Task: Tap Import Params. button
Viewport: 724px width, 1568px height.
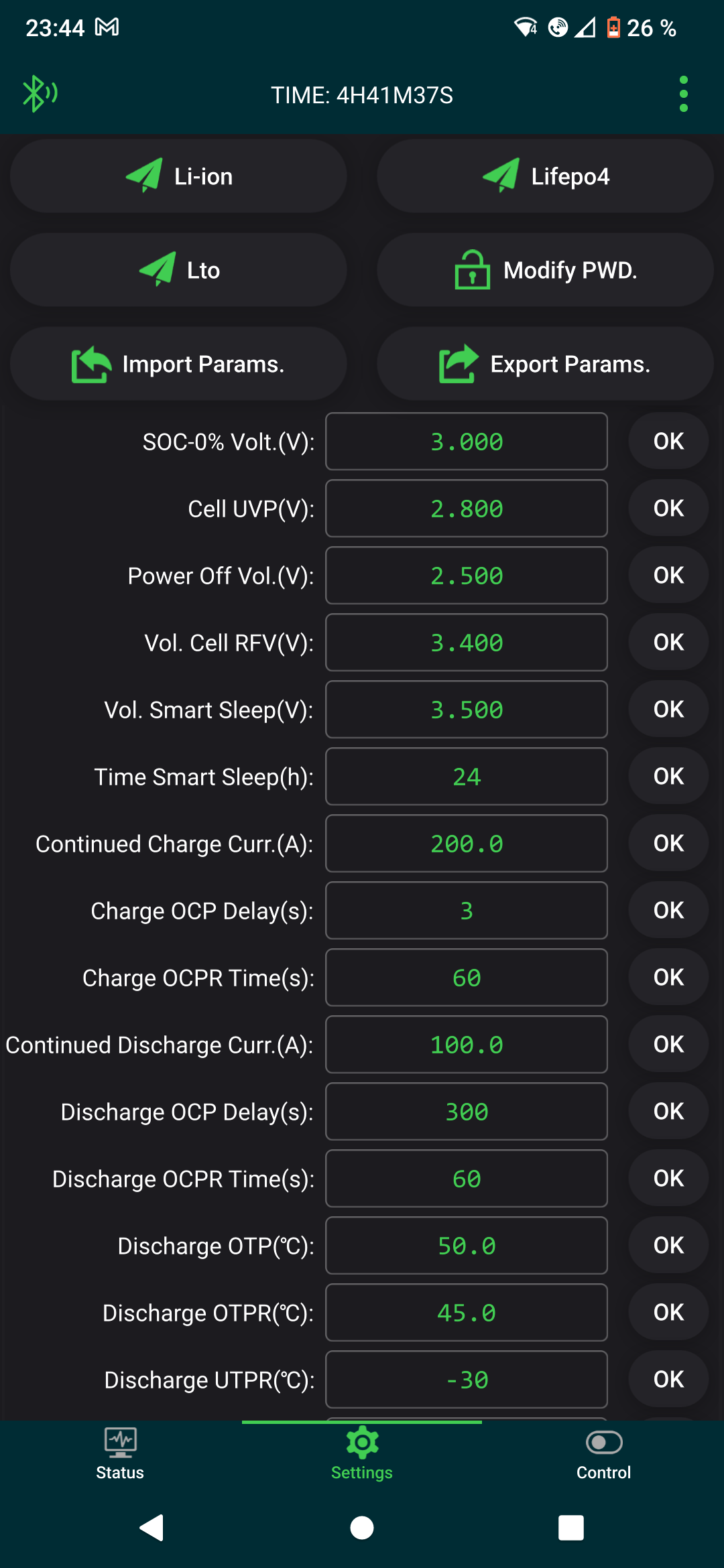Action: click(x=178, y=364)
